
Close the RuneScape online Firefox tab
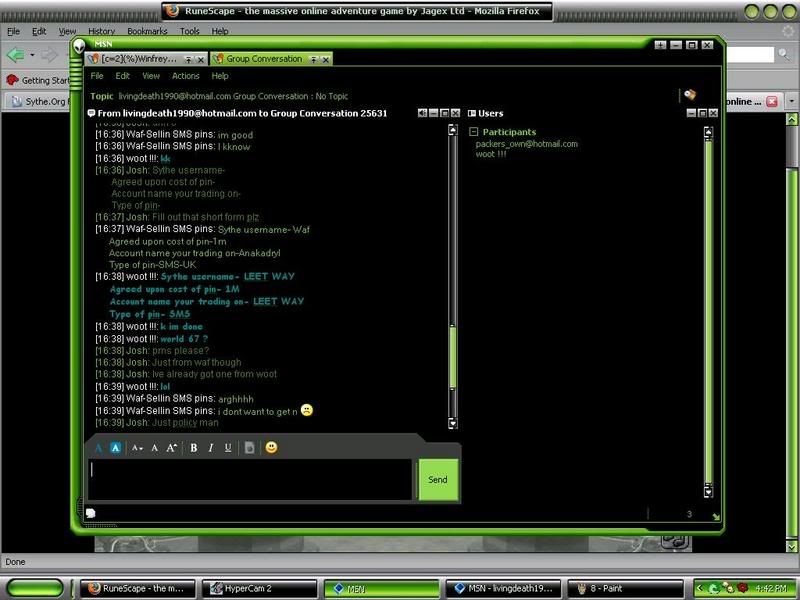[x=772, y=102]
